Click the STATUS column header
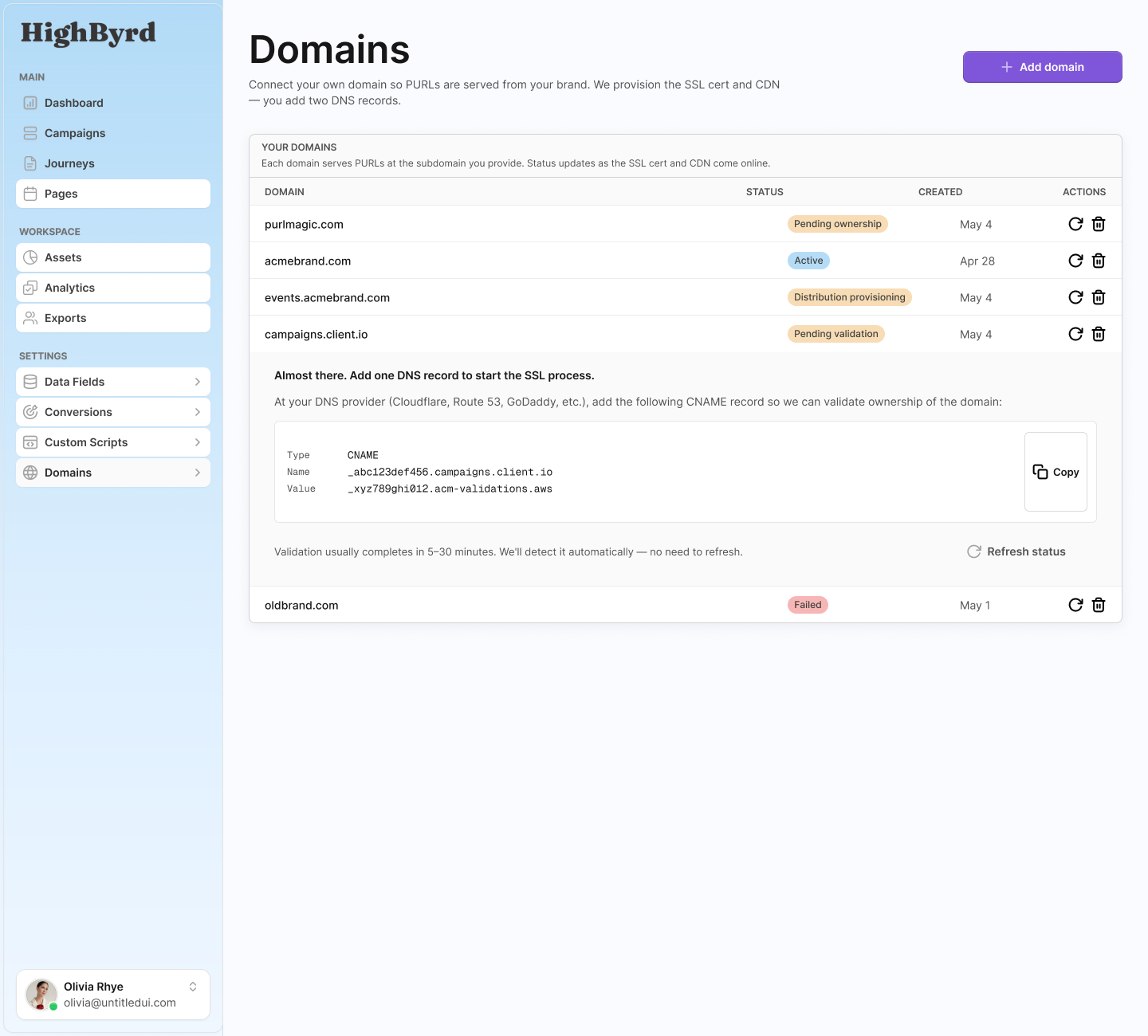 pos(765,192)
